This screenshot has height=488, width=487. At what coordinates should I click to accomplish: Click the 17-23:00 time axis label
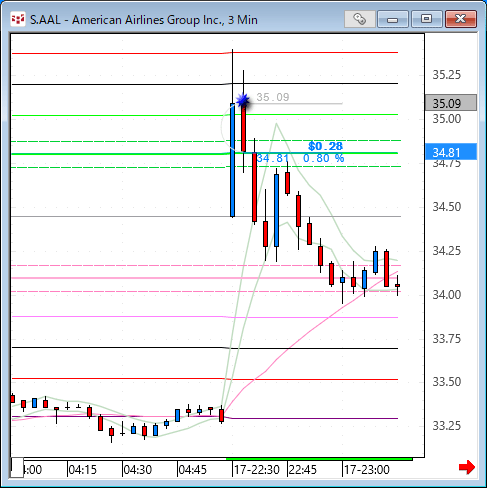coord(367,470)
